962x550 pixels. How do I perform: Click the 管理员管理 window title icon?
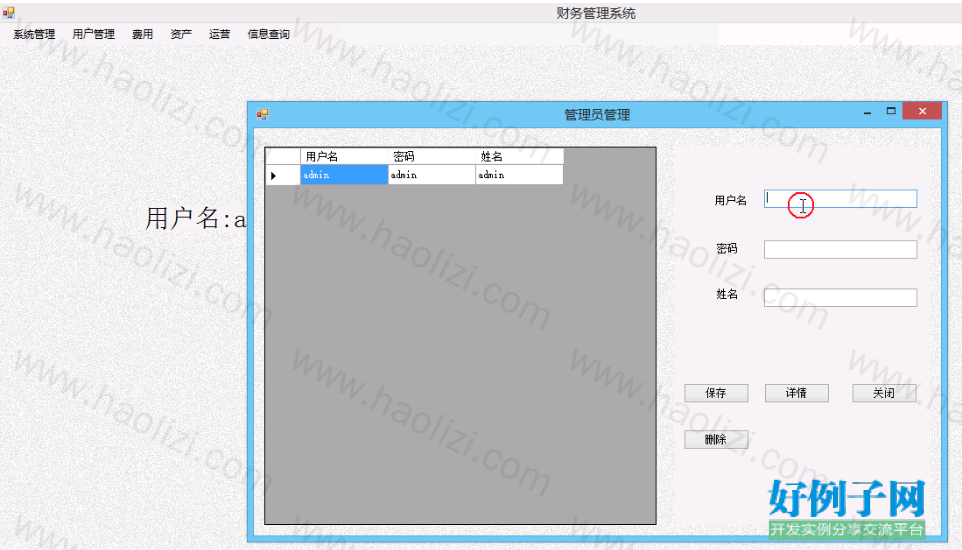[263, 114]
